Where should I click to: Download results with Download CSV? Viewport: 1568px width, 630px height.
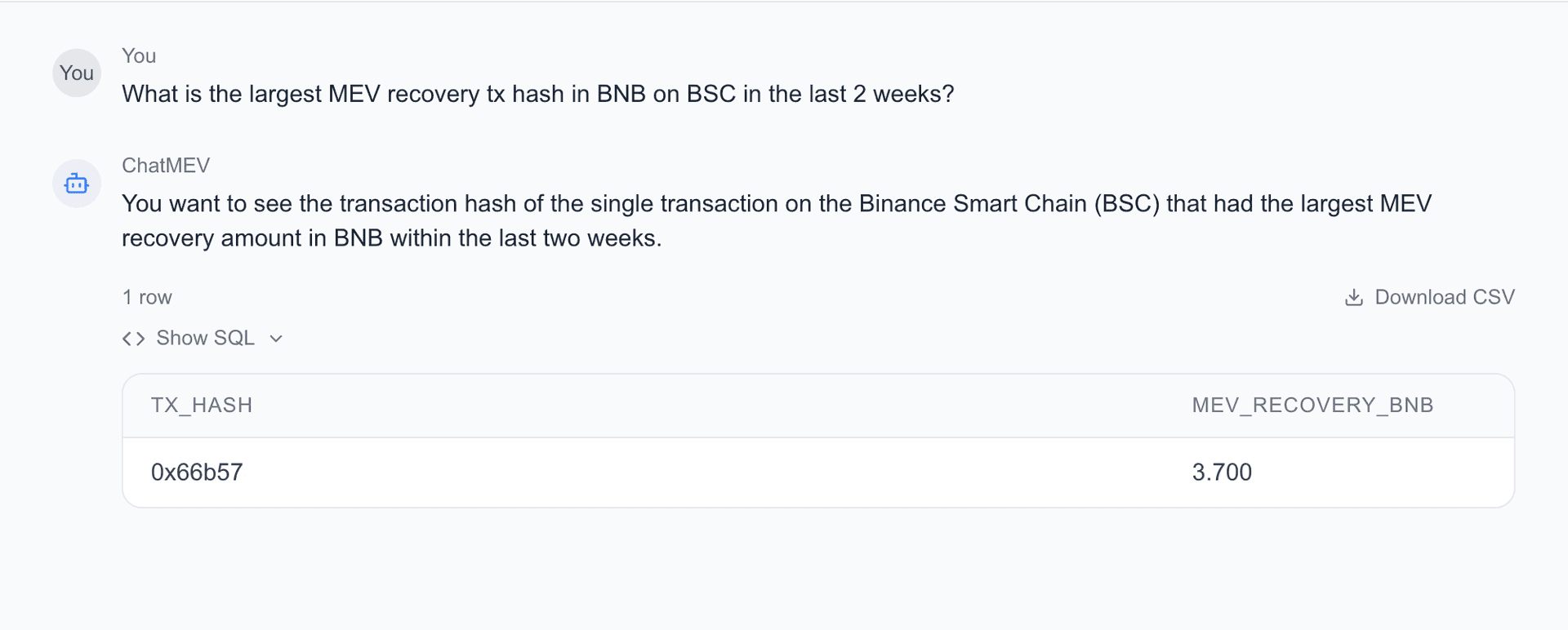[x=1444, y=297]
